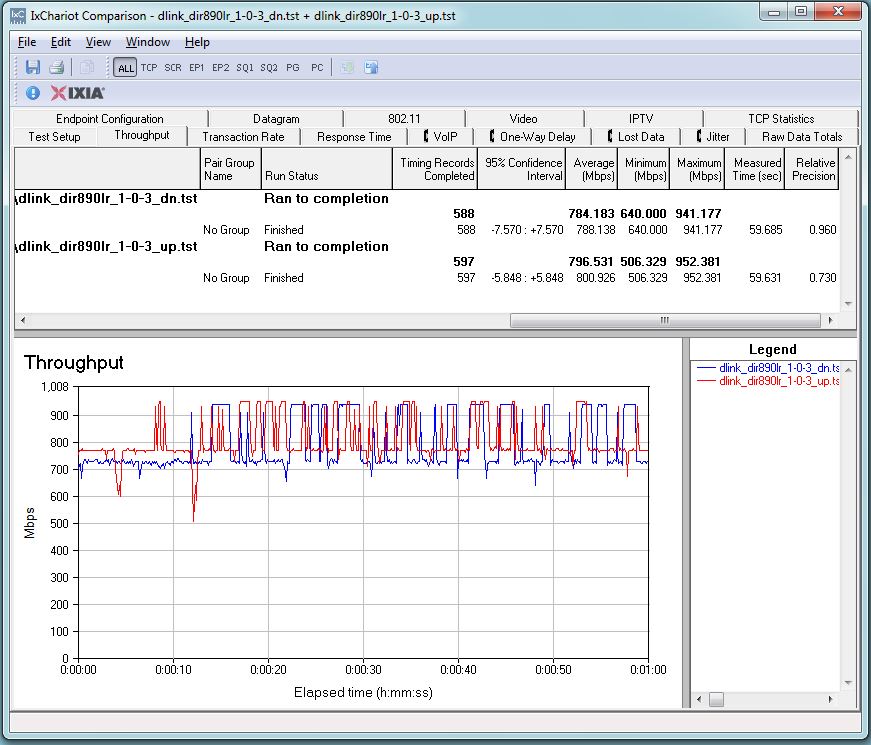Select the PC filter button
The height and width of the screenshot is (745, 871).
point(317,68)
